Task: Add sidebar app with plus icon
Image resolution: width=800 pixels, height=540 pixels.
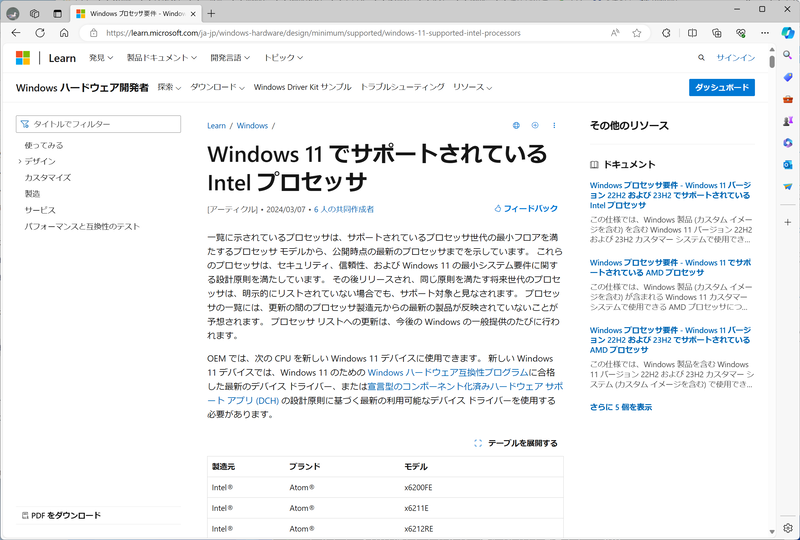Action: [788, 222]
